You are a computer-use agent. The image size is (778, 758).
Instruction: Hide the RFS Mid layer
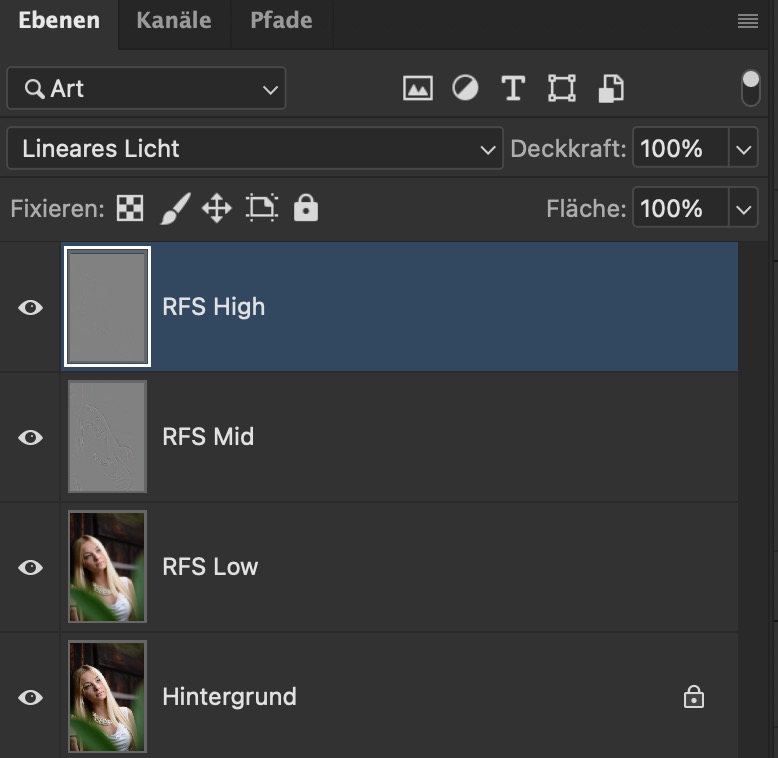pyautogui.click(x=31, y=437)
